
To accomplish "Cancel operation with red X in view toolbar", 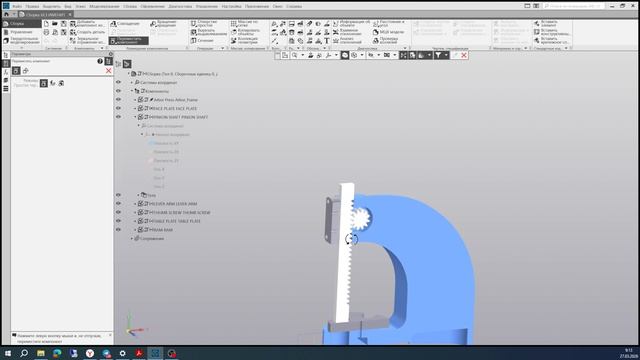I will tap(464, 55).
